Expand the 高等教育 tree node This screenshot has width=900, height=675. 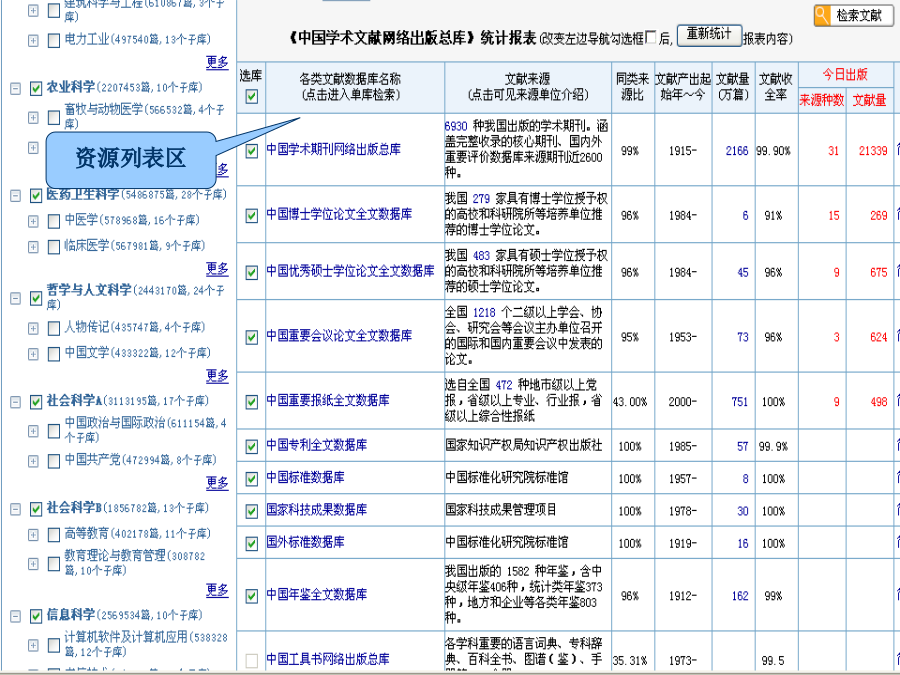click(x=33, y=535)
